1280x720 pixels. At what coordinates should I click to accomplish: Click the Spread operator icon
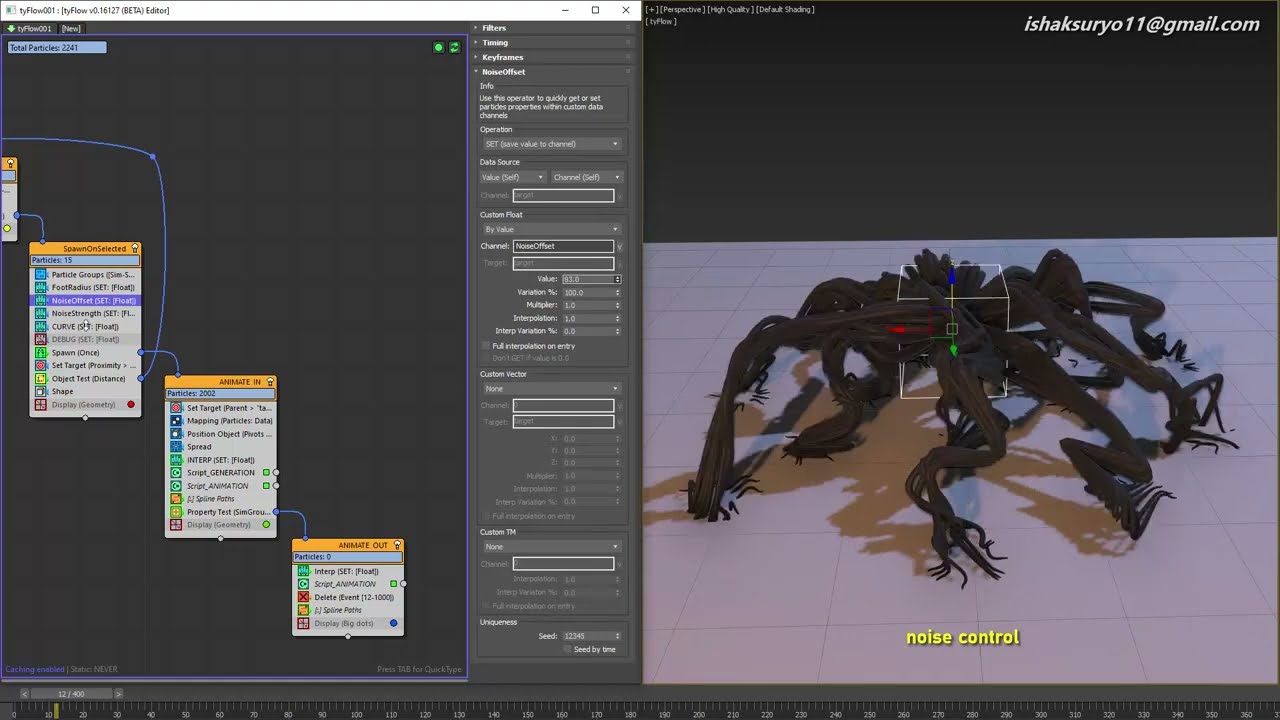[176, 446]
